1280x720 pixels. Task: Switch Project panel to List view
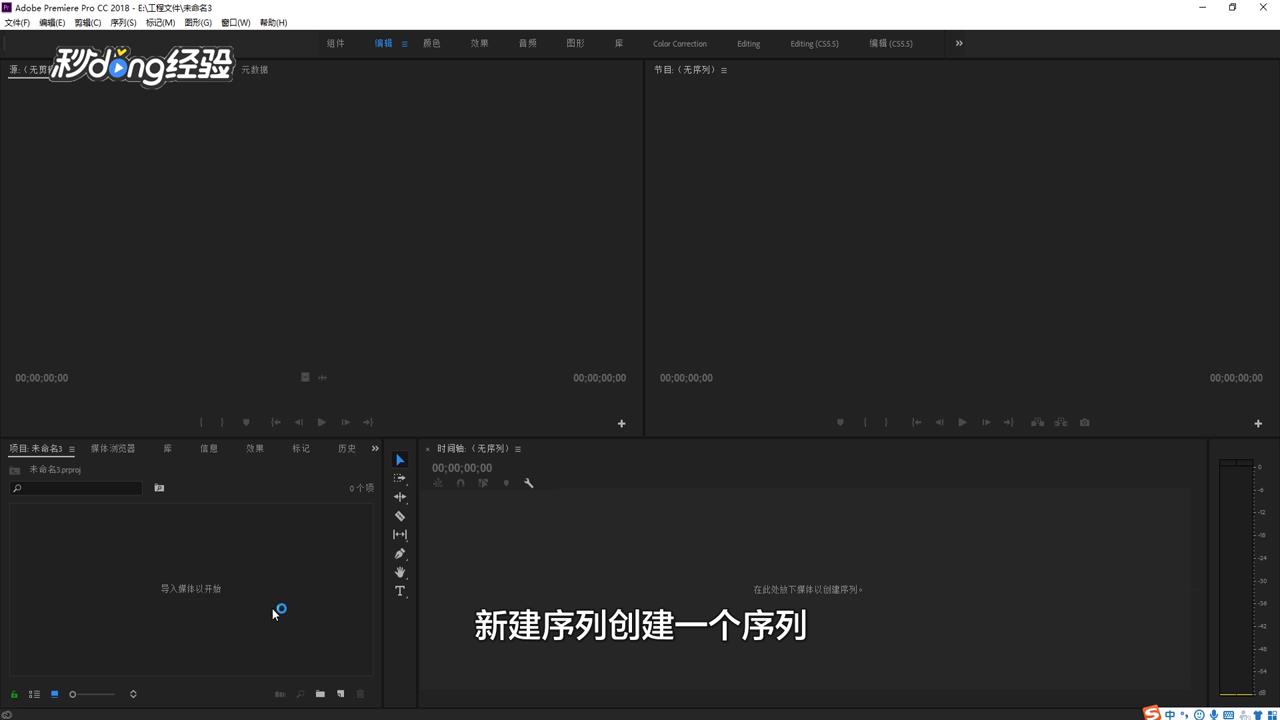[x=34, y=694]
